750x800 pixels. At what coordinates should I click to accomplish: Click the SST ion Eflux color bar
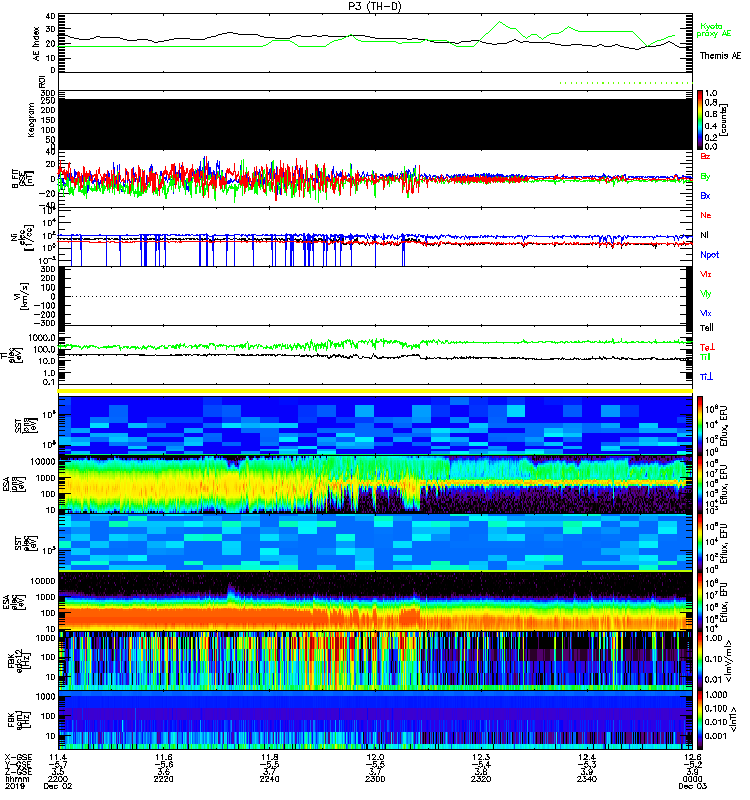coord(700,425)
